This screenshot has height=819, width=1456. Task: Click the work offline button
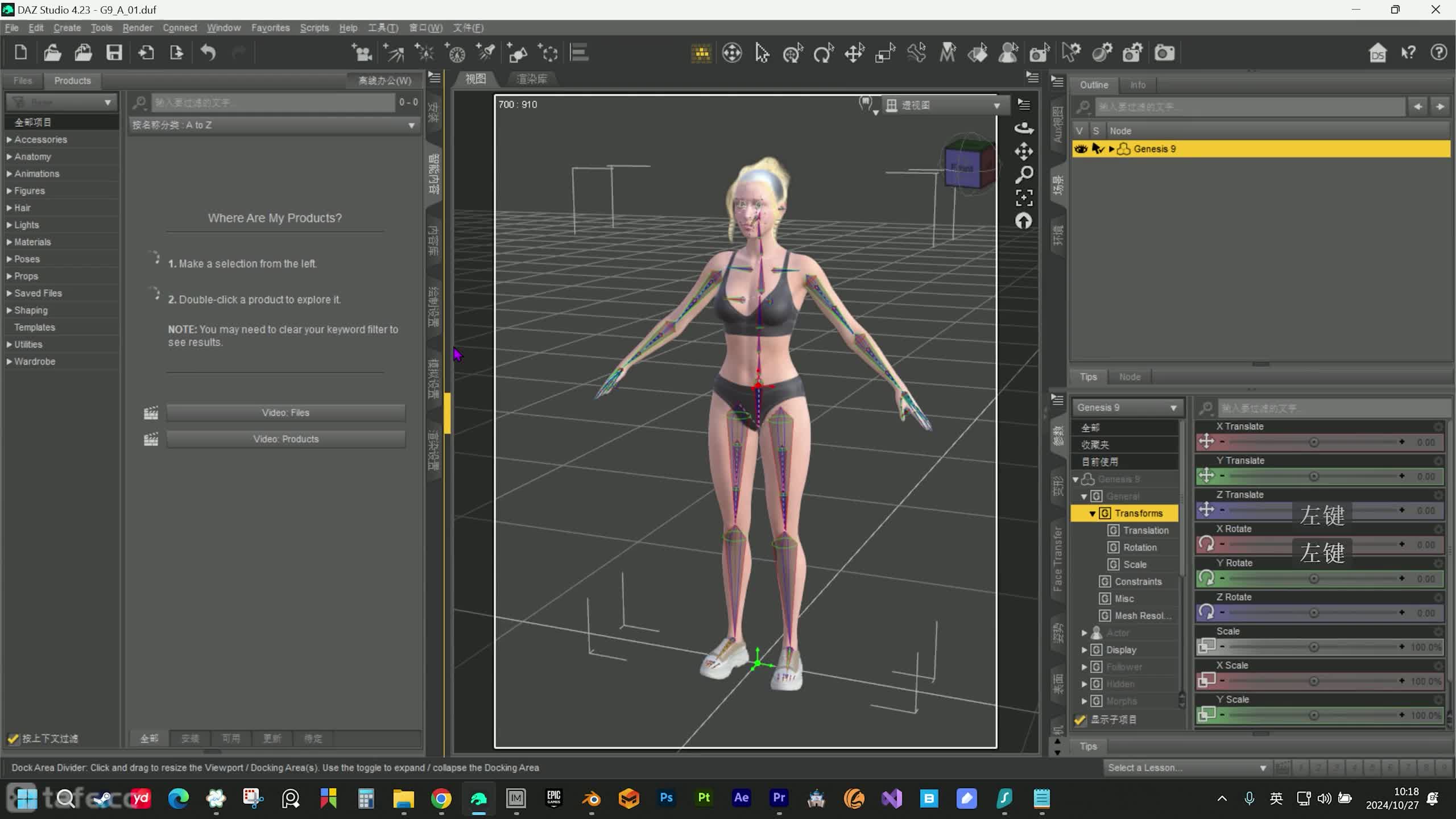pos(384,80)
